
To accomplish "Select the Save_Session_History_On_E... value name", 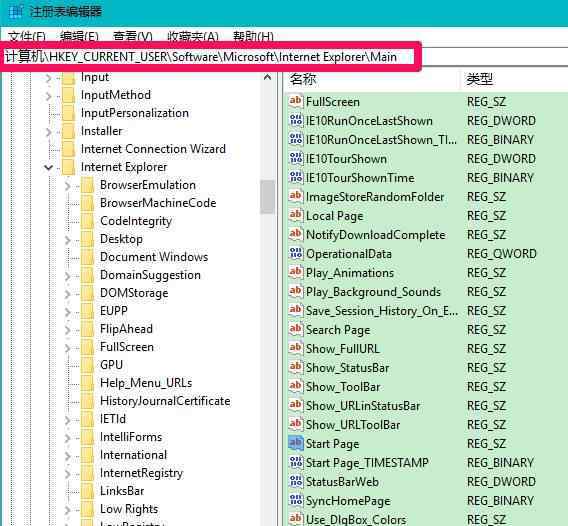I will coord(382,311).
